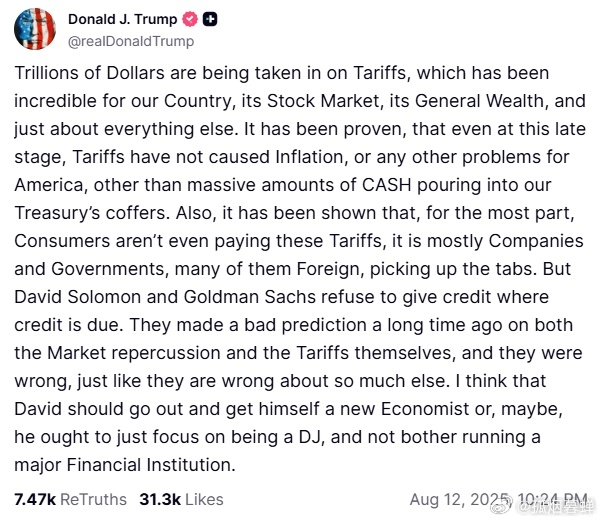View the 31.3k Likes list

pos(181,500)
